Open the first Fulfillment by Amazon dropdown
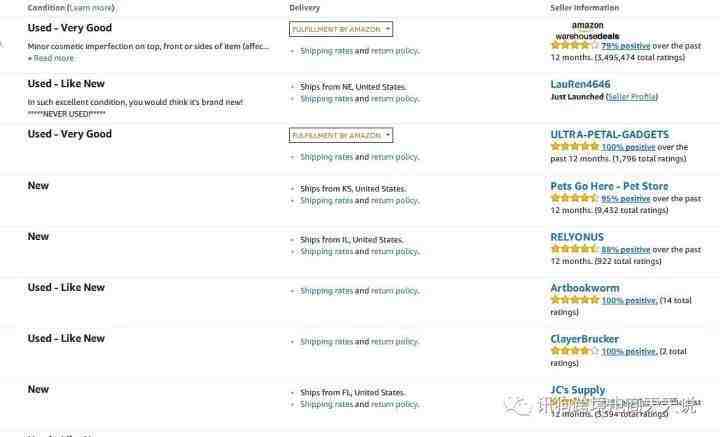This screenshot has width=720, height=437. coord(341,29)
